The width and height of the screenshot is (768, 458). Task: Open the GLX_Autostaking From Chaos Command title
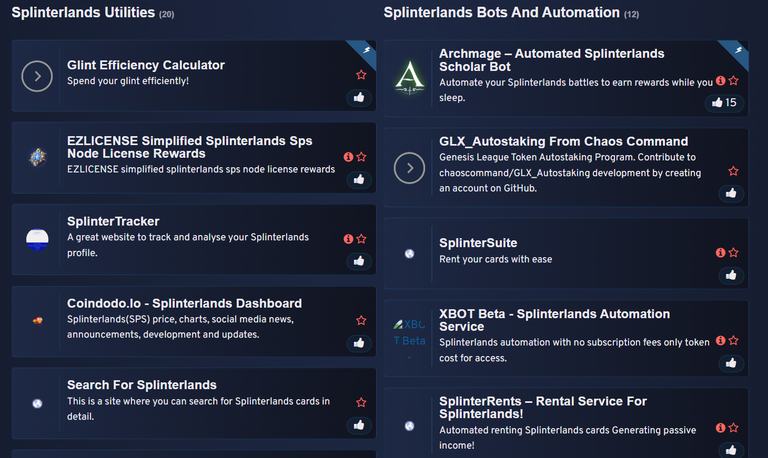[x=563, y=142]
